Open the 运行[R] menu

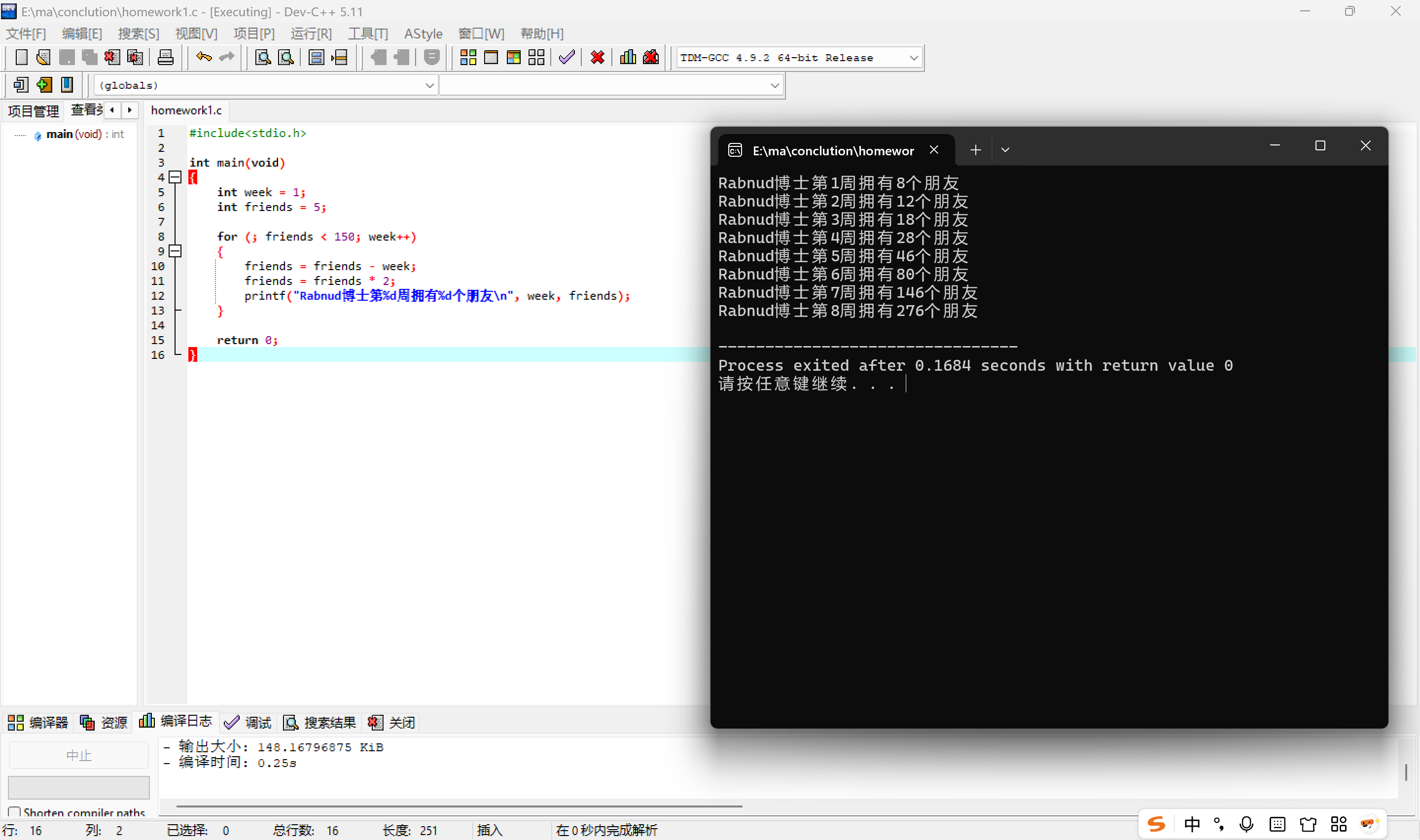(x=311, y=34)
